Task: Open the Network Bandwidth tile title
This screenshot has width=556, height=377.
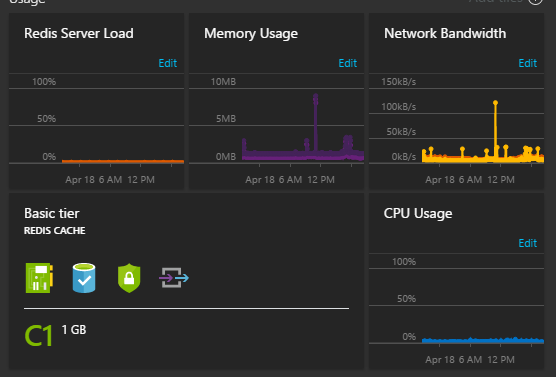Action: [445, 33]
